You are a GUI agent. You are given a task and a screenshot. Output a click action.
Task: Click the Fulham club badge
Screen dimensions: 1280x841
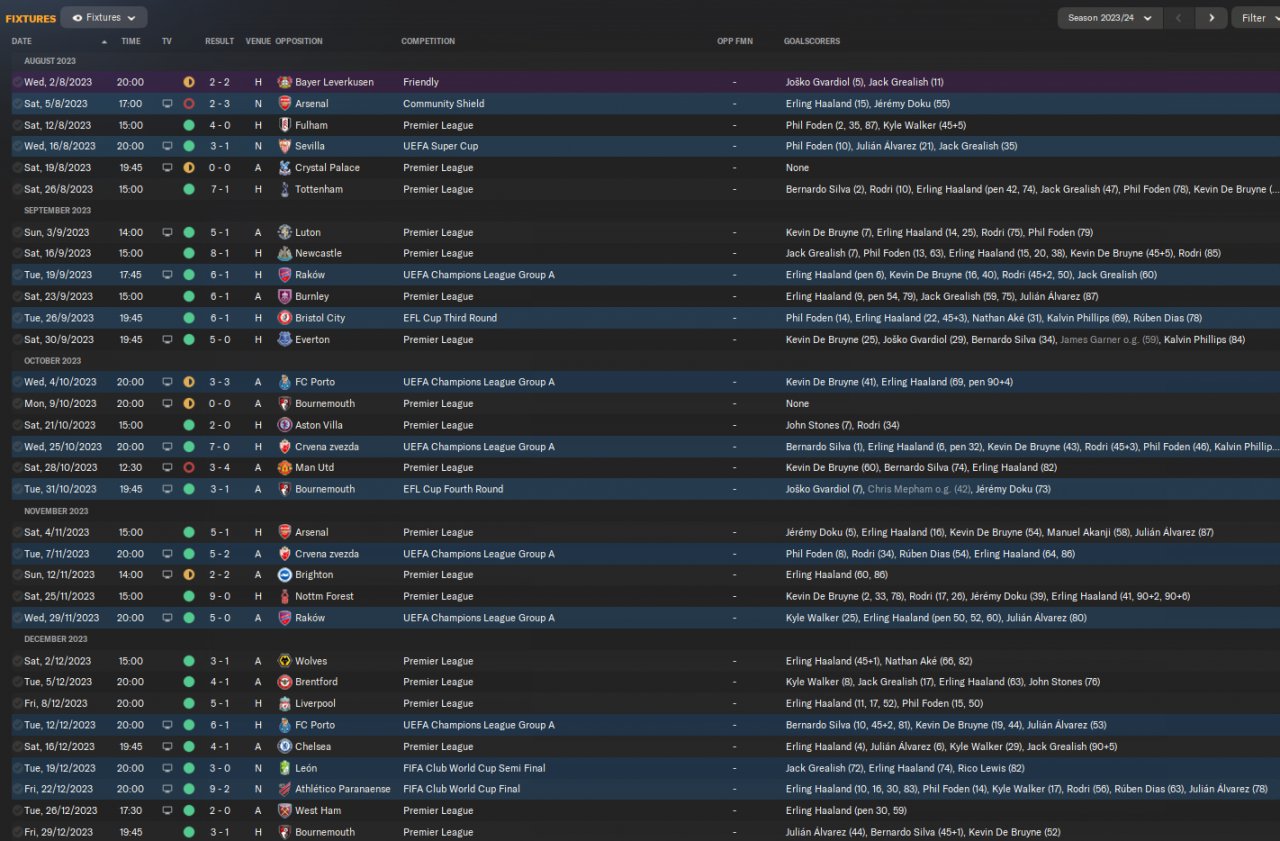(x=285, y=125)
